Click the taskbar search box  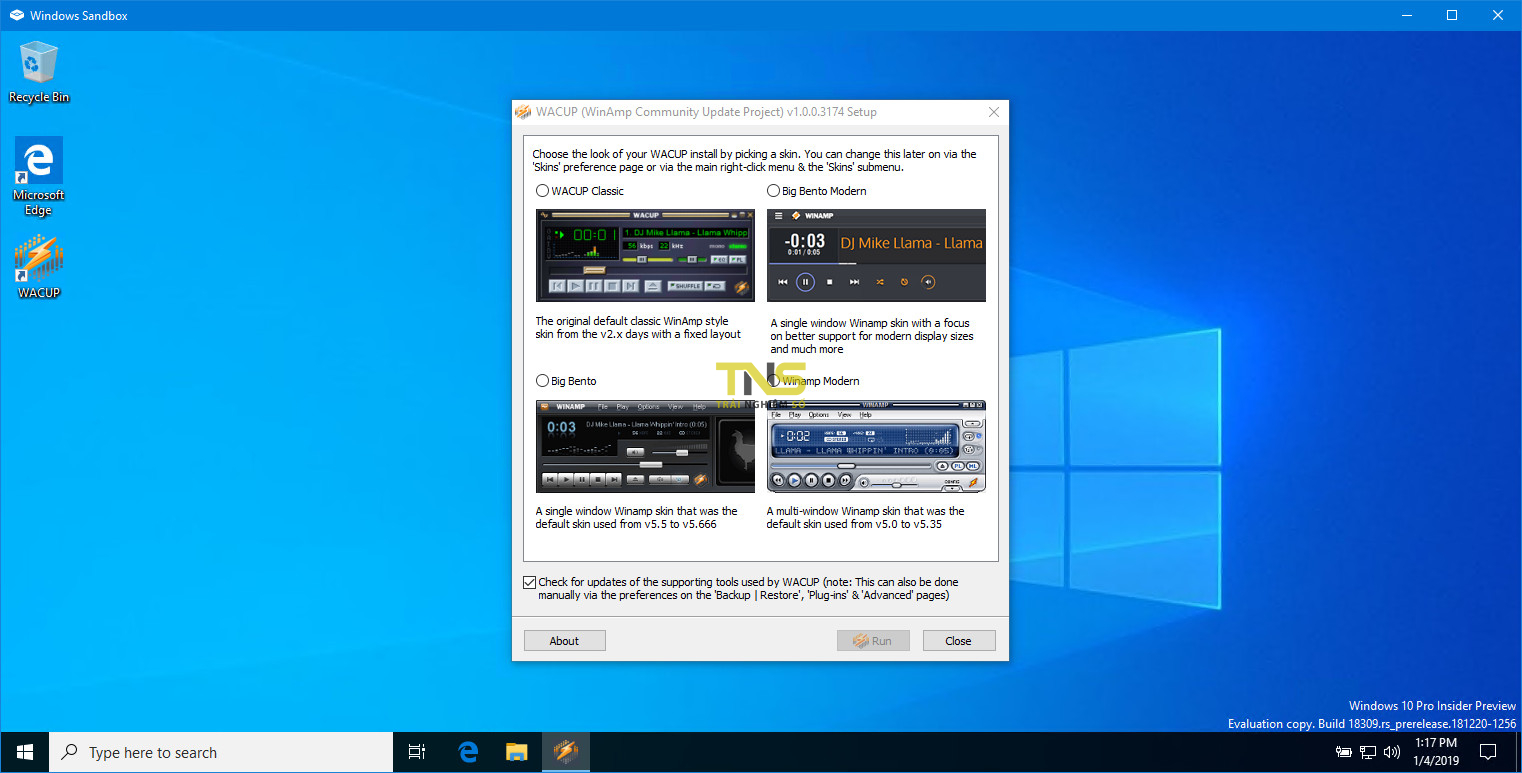click(220, 752)
